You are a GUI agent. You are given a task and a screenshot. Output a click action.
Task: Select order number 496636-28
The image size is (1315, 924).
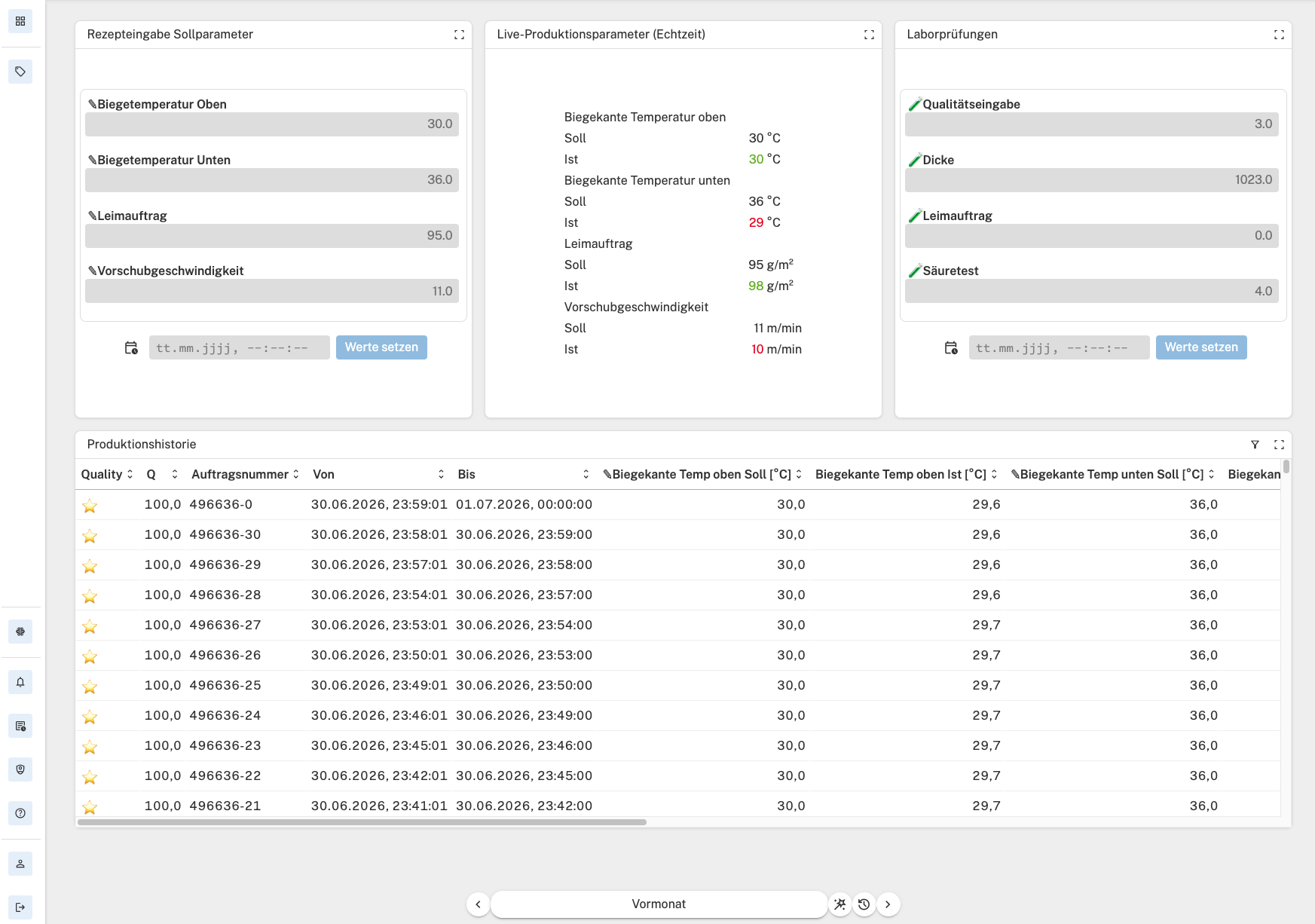[225, 595]
